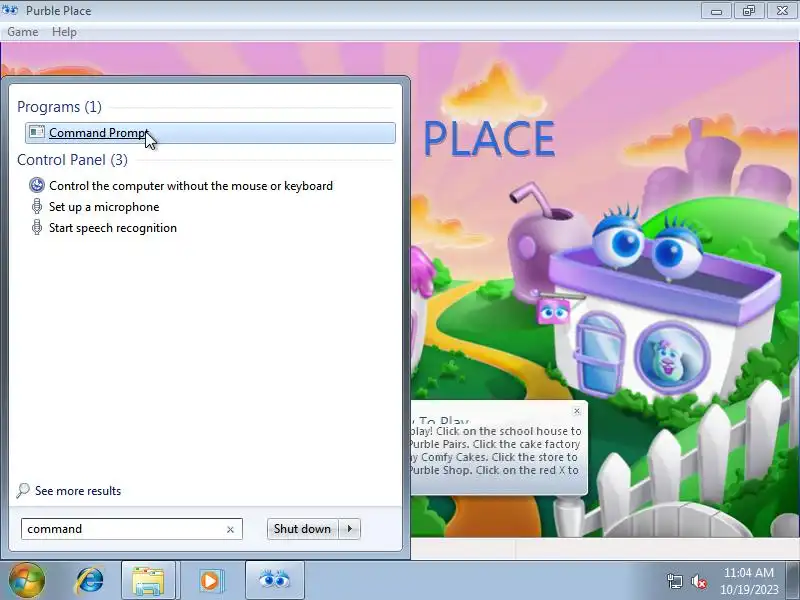800x600 pixels.
Task: Click microphone icon next to 'Start speech recognition'
Action: tap(37, 228)
